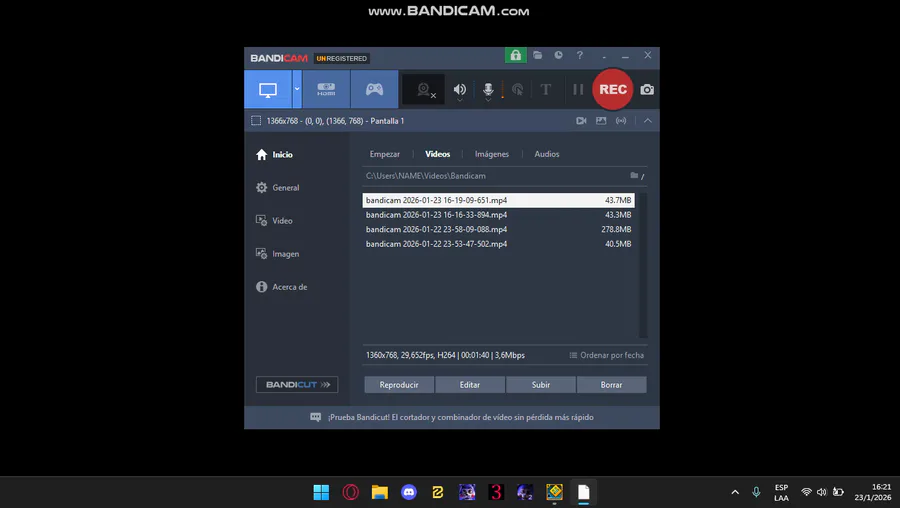Toggle speaker sound recording icon
Image resolution: width=900 pixels, height=508 pixels.
pos(460,90)
